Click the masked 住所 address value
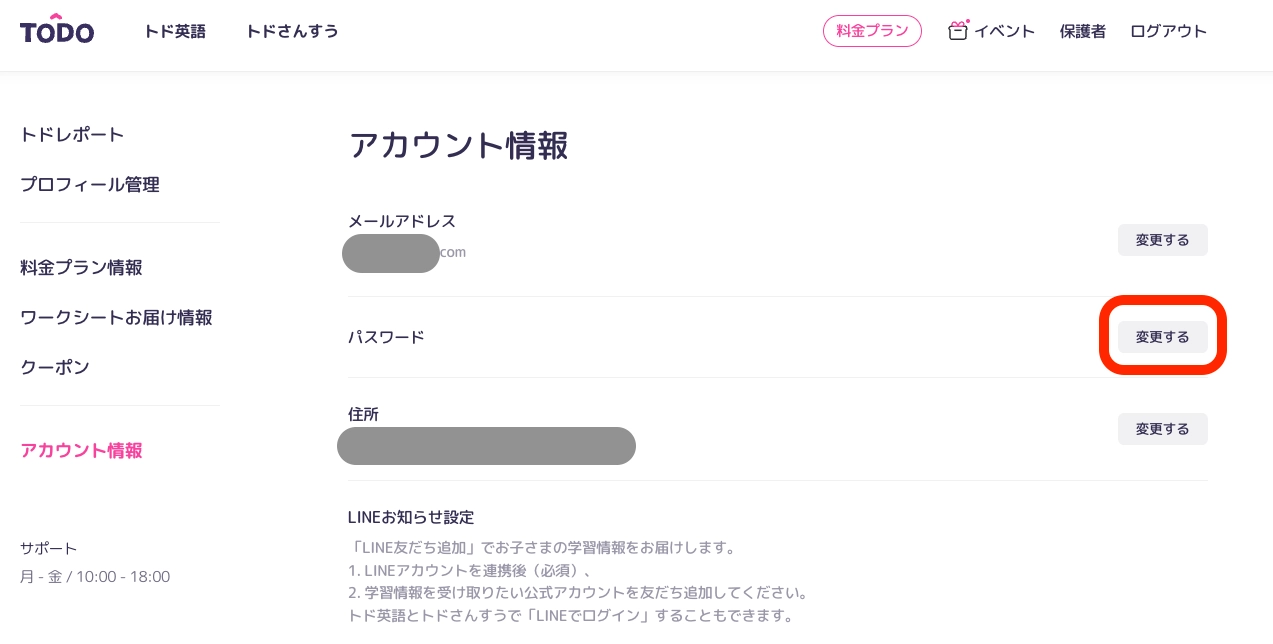Screen dimensions: 1273x644 pos(486,446)
